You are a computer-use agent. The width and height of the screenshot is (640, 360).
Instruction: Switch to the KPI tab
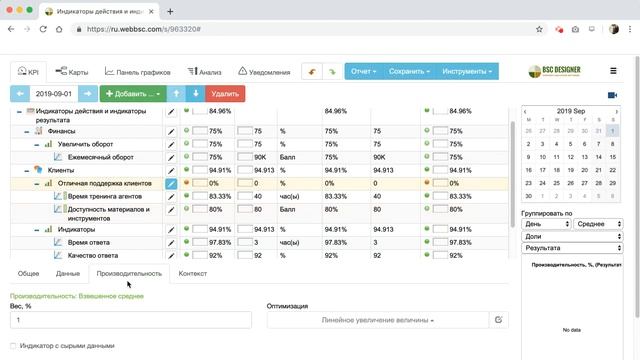click(x=28, y=72)
